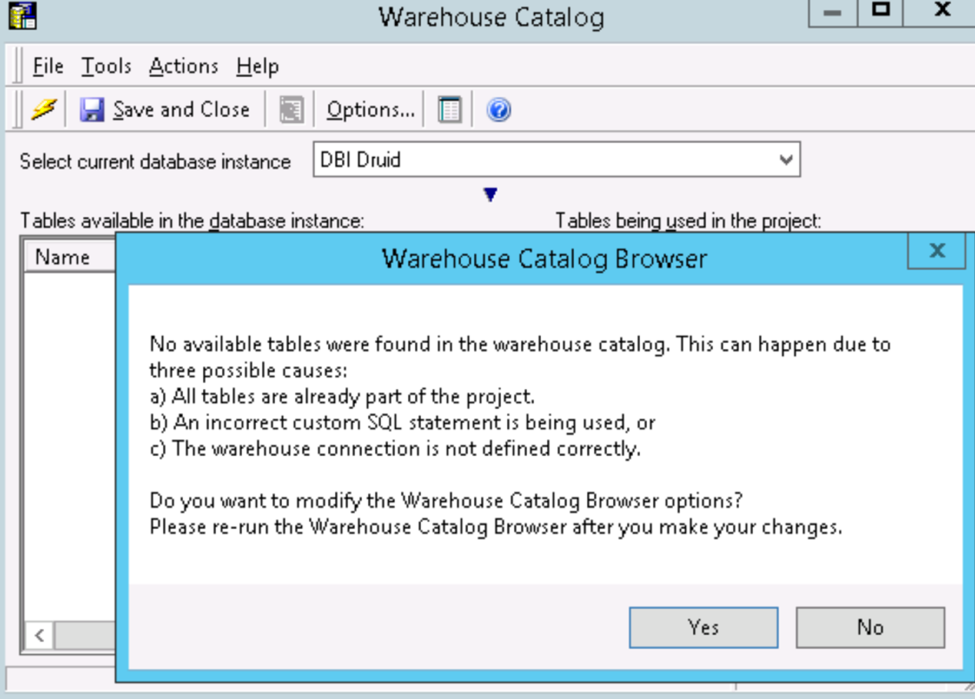Click the Name column header

[x=63, y=257]
